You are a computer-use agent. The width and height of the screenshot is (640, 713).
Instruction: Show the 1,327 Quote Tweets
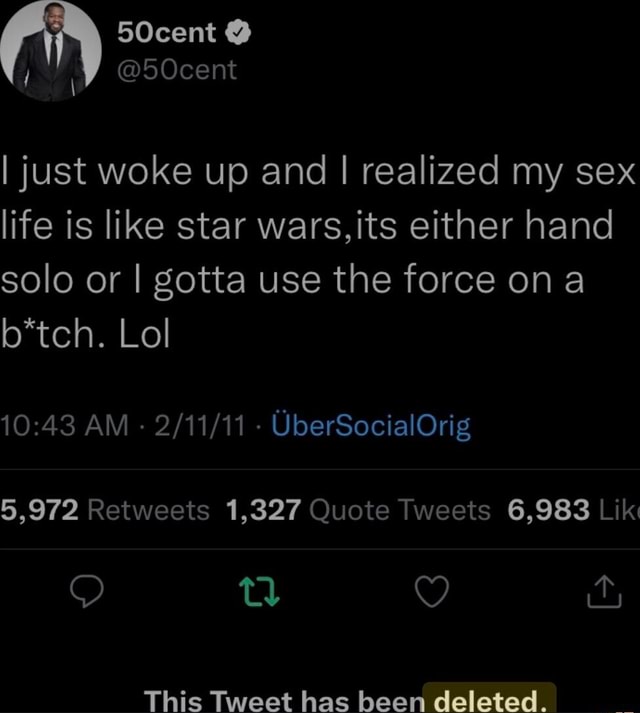pyautogui.click(x=358, y=511)
